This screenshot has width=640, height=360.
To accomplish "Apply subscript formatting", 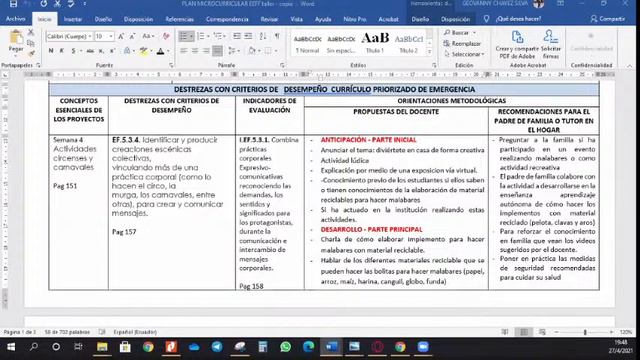I will tap(101, 51).
